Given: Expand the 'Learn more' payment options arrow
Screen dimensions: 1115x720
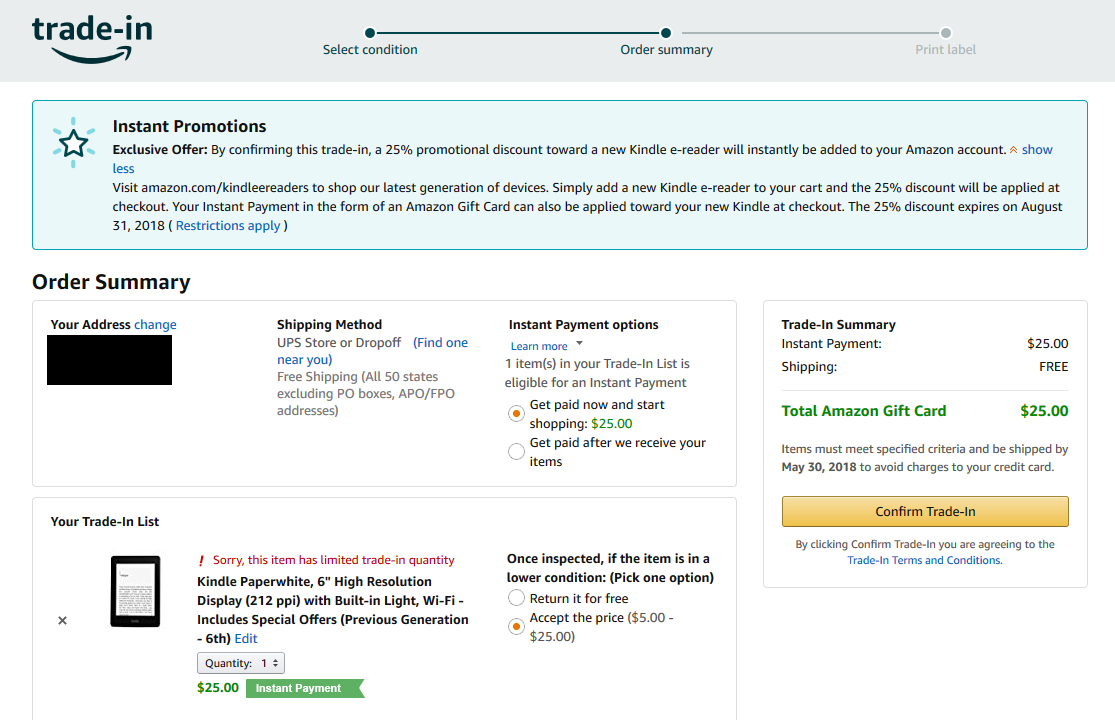Looking at the screenshot, I should [579, 344].
